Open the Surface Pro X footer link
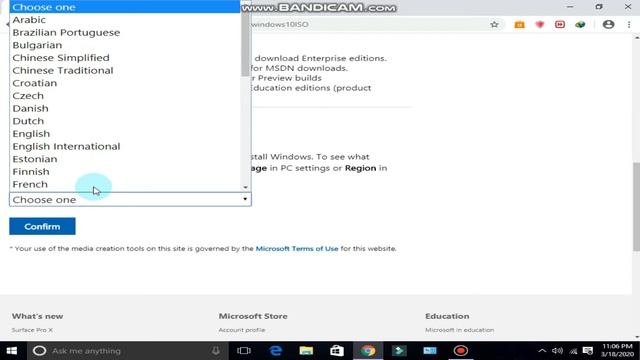Screen dimensions: 640x360 pos(32,330)
